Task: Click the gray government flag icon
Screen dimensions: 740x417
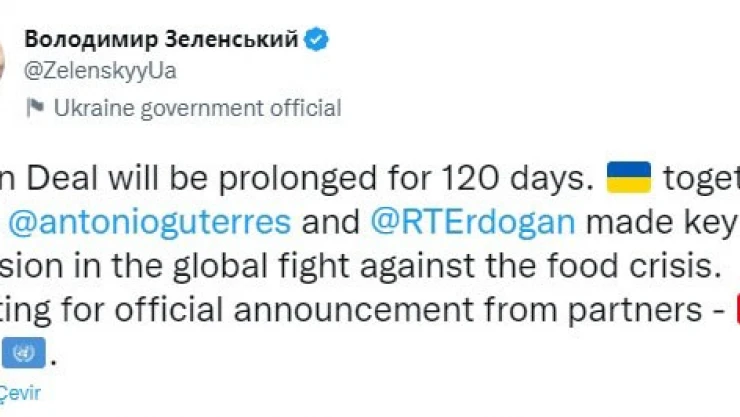Action: coord(35,109)
